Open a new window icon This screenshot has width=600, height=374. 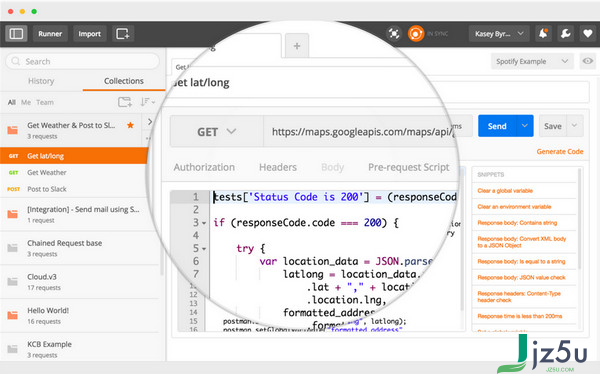coord(123,34)
